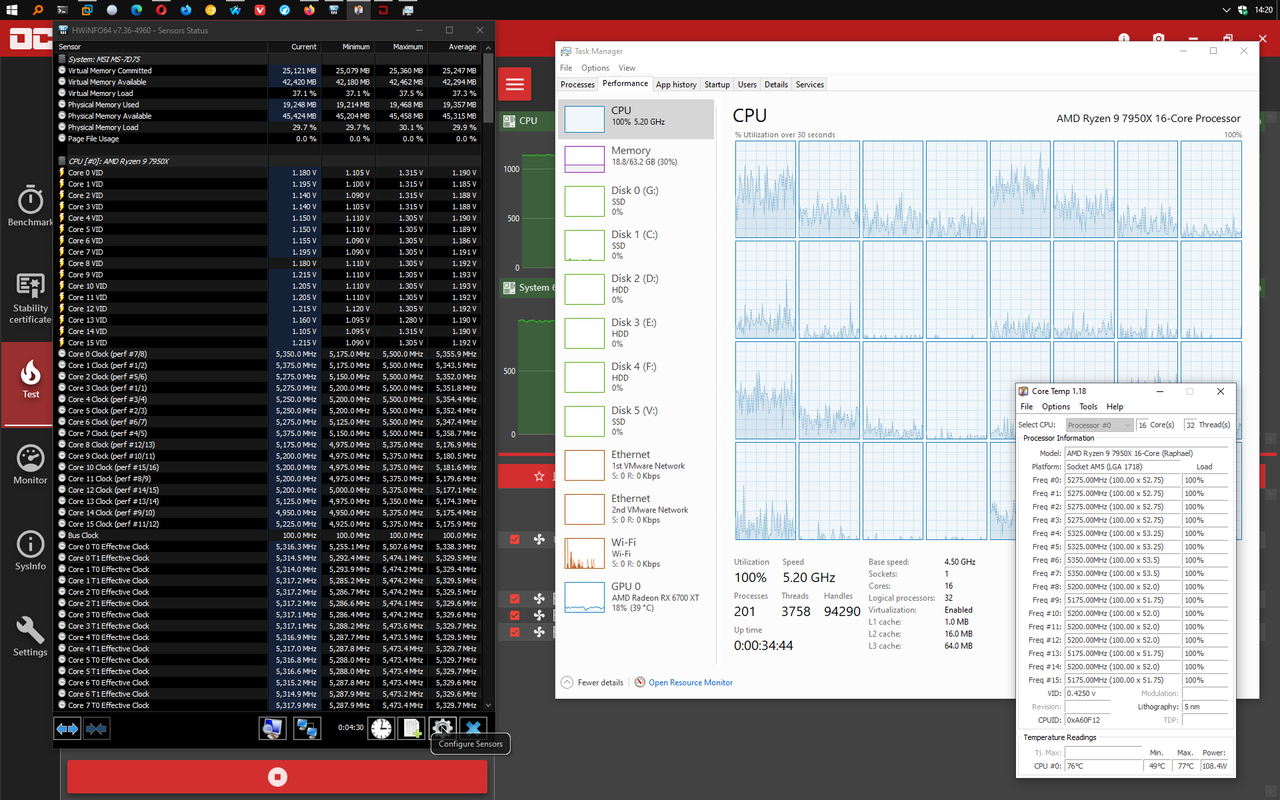The image size is (1280, 800).
Task: Open the Processor #0 dropdown in Core Temp
Action: pos(1128,425)
